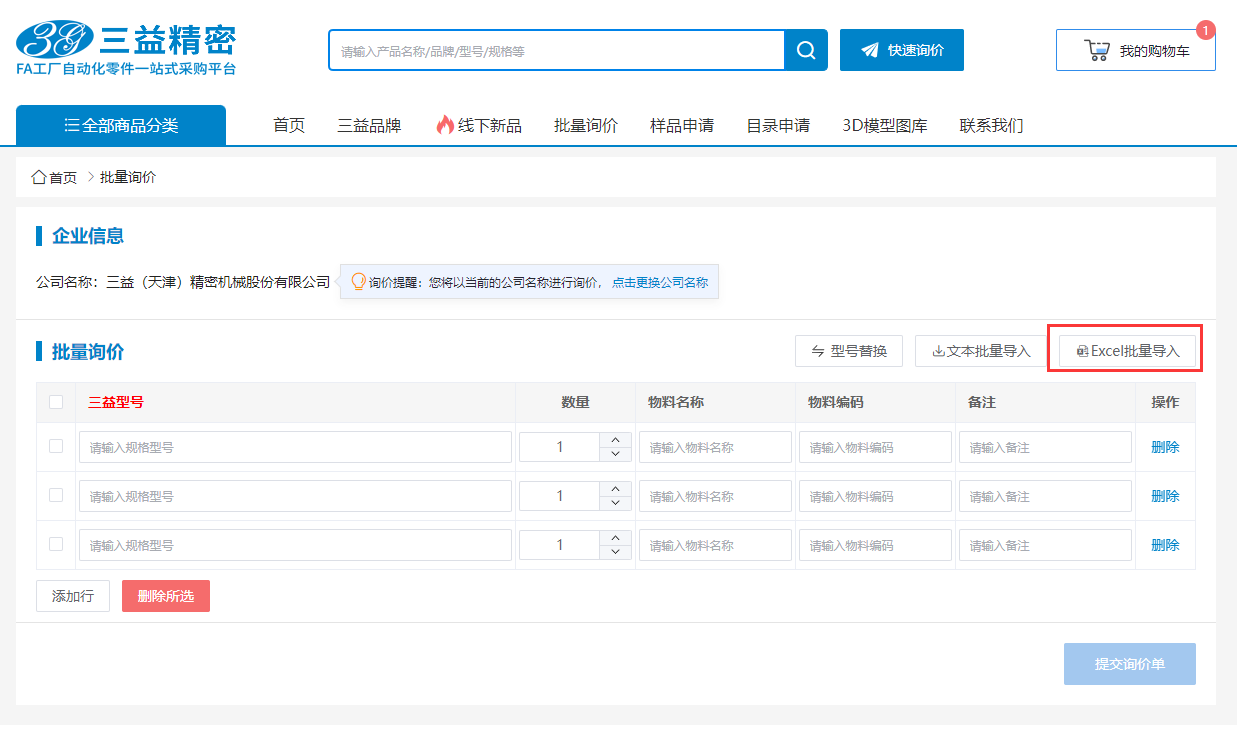Focus first row 物料名称 input

[715, 447]
